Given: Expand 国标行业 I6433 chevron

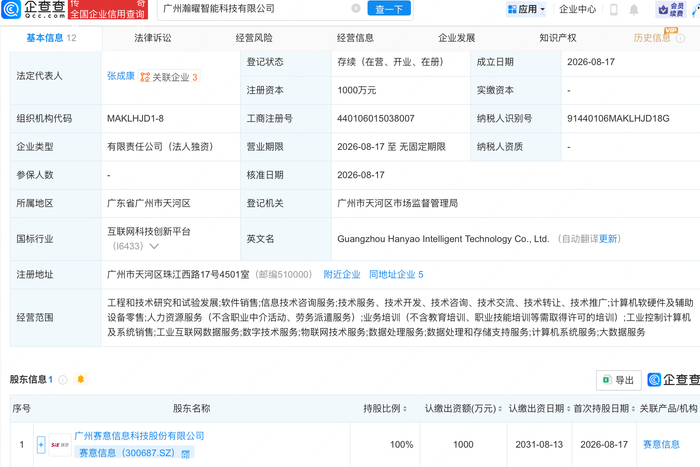Looking at the screenshot, I should [x=154, y=246].
